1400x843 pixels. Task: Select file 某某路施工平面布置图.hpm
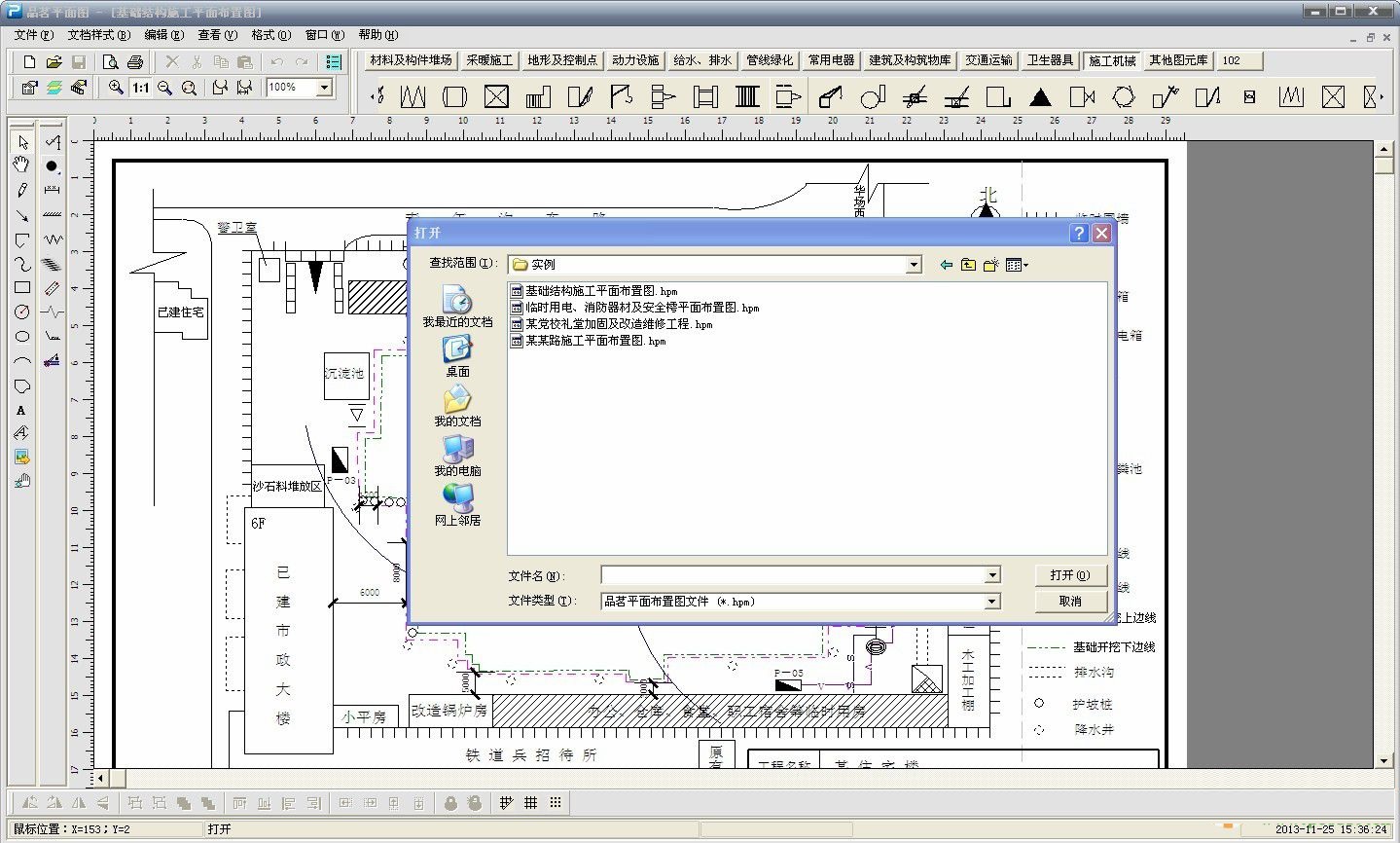tap(595, 342)
